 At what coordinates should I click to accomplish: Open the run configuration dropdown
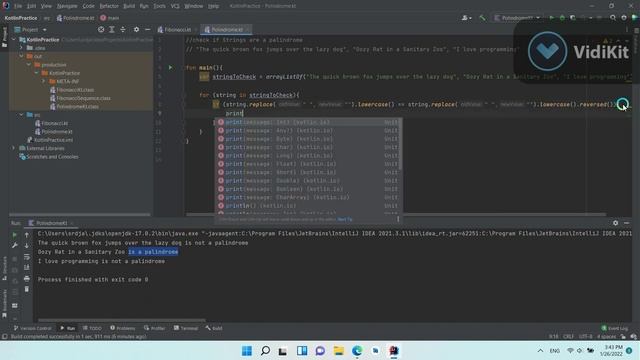pos(517,18)
